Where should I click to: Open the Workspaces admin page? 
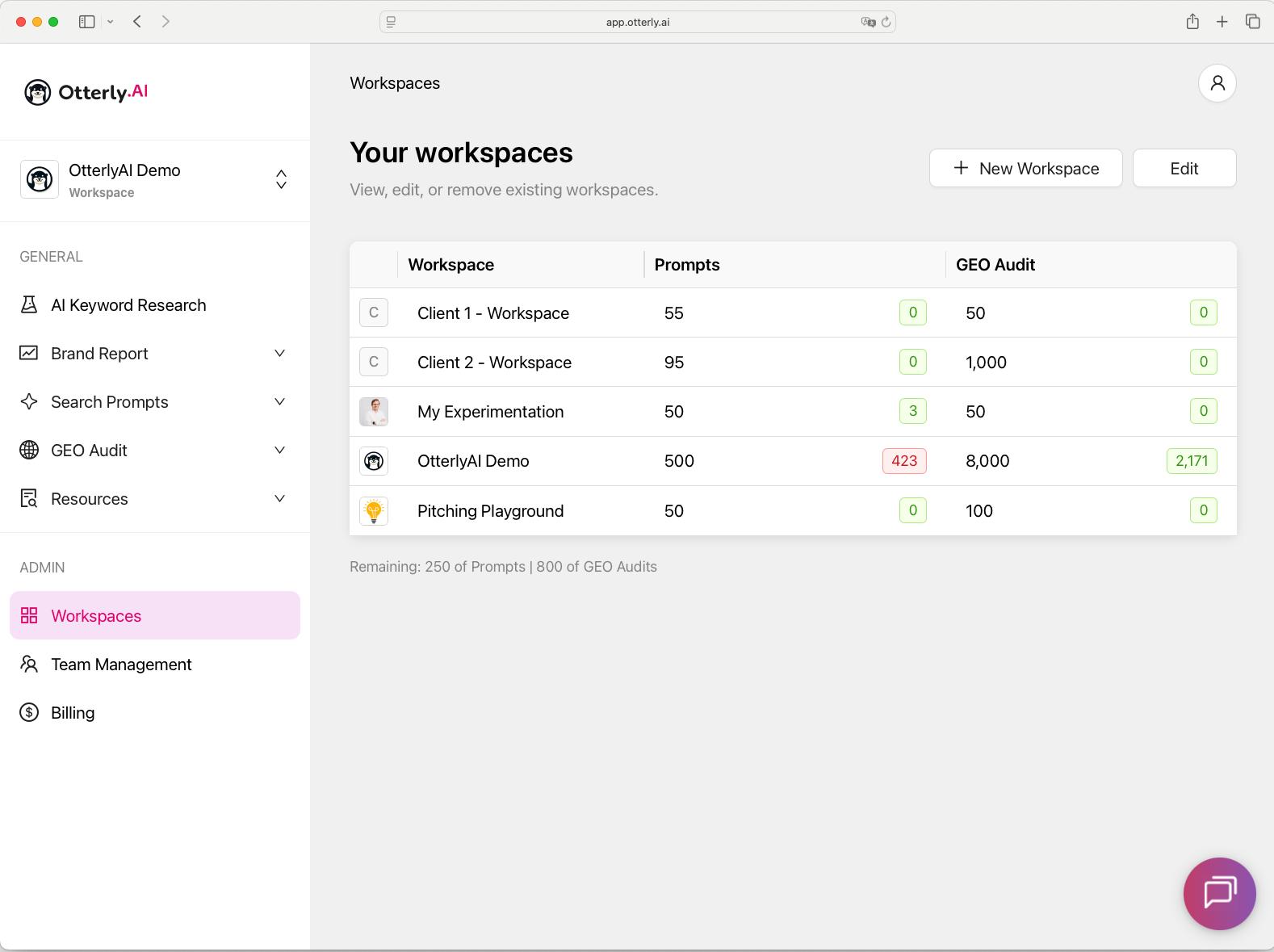(x=155, y=615)
